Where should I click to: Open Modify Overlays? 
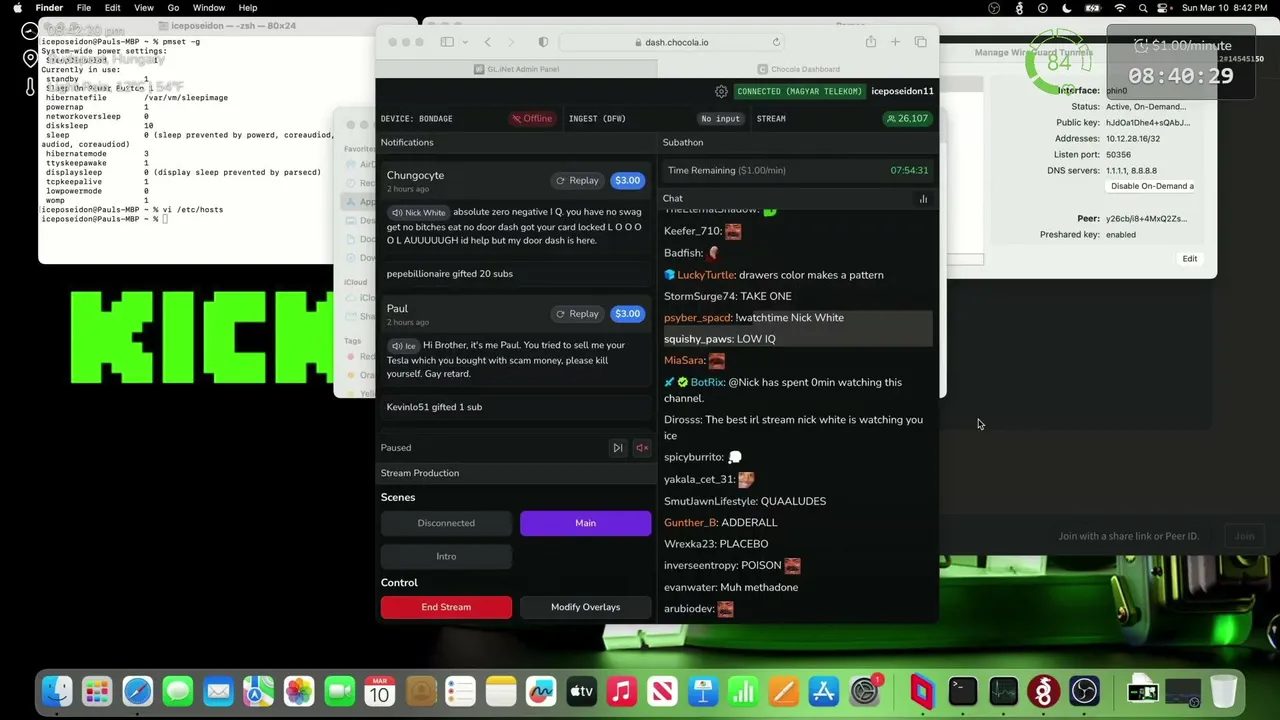pos(585,607)
